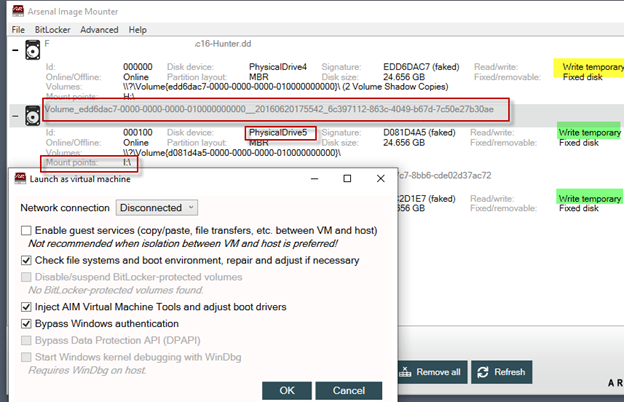Click the Launch as virtual machine dialog icon
Viewport: 624px width, 402px height.
point(20,179)
